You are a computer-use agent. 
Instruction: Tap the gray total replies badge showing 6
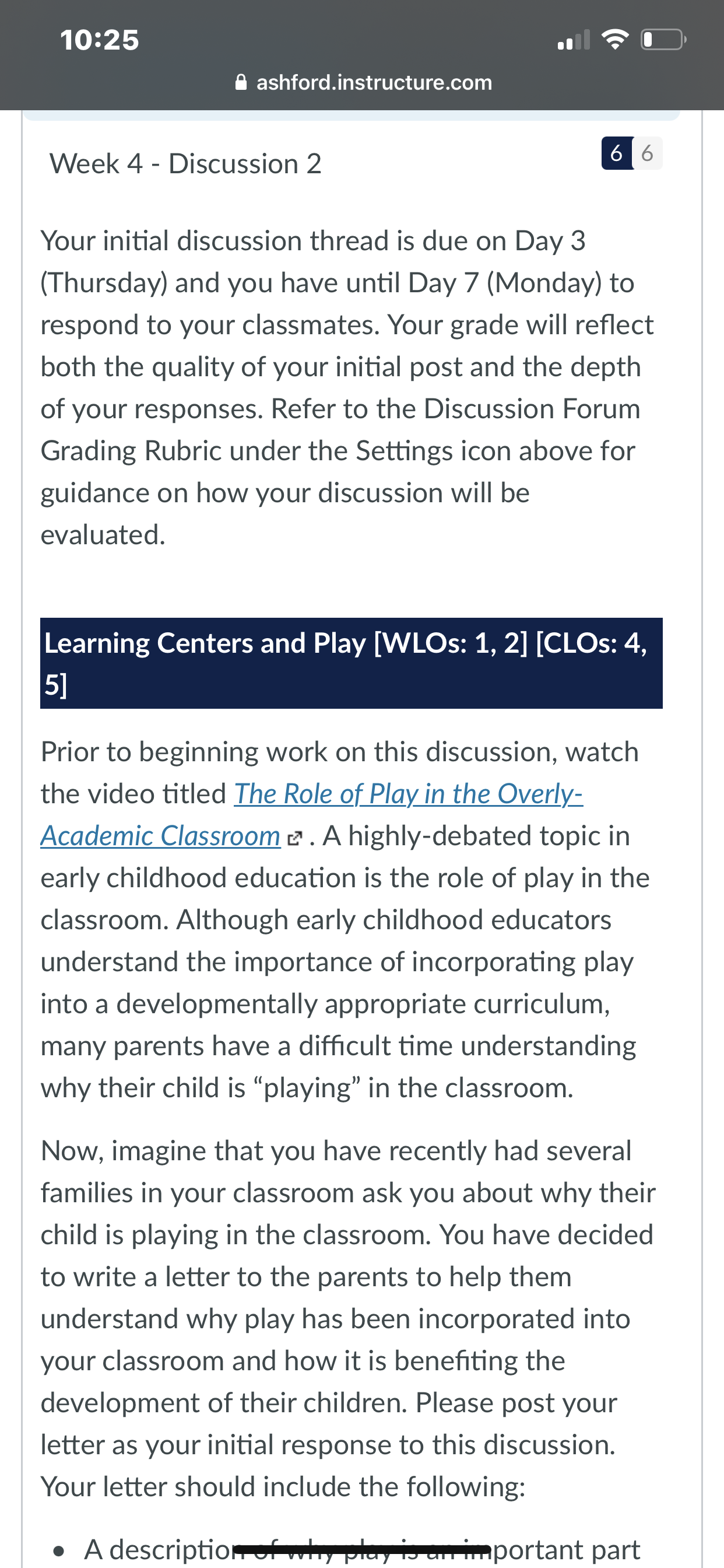[647, 153]
